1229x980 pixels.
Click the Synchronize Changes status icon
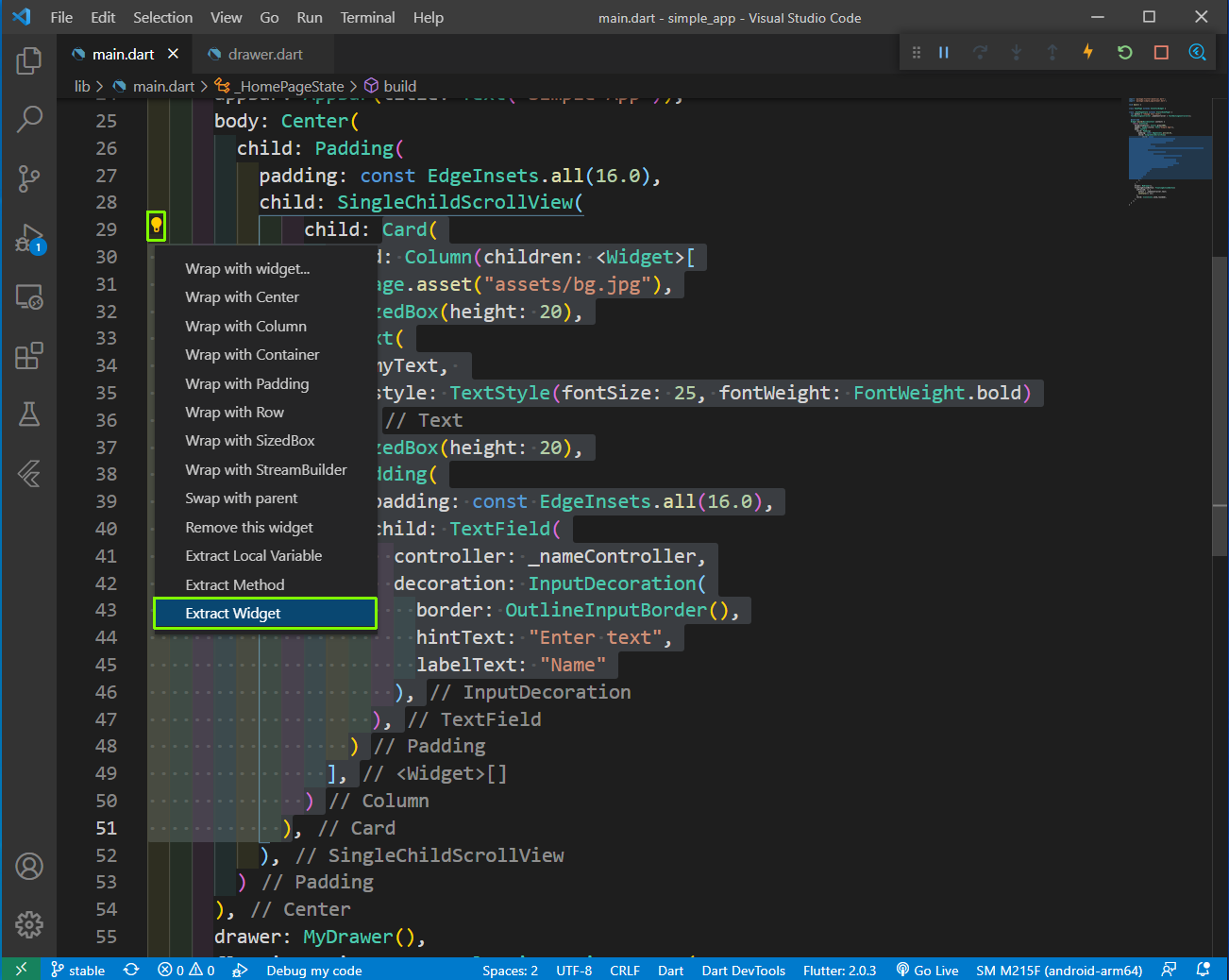(x=131, y=970)
